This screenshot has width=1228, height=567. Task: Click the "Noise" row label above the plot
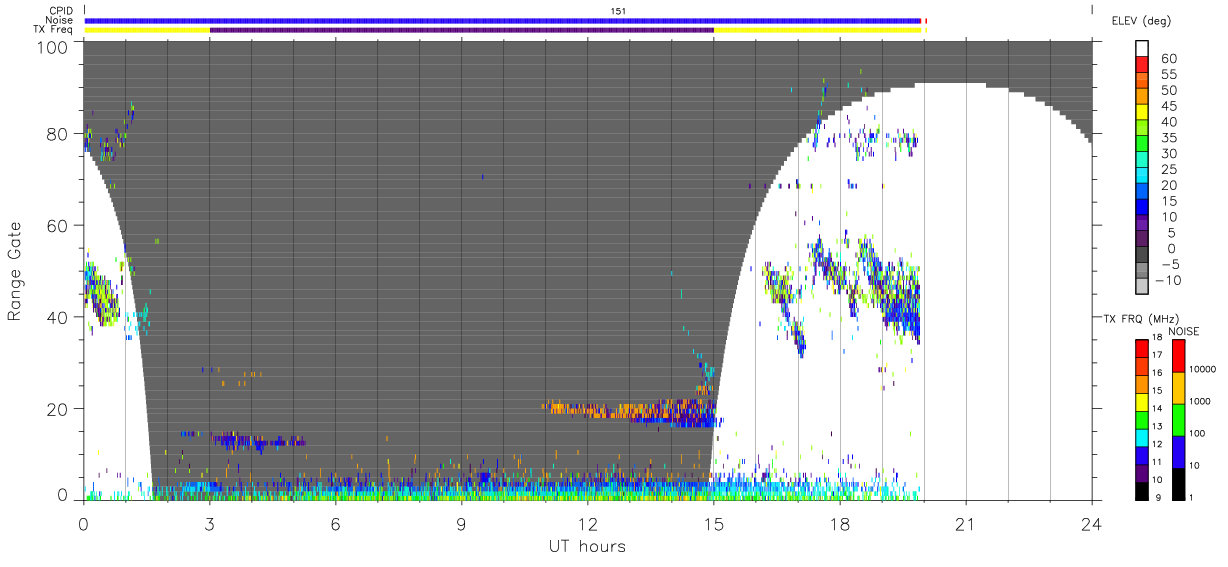pyautogui.click(x=59, y=20)
